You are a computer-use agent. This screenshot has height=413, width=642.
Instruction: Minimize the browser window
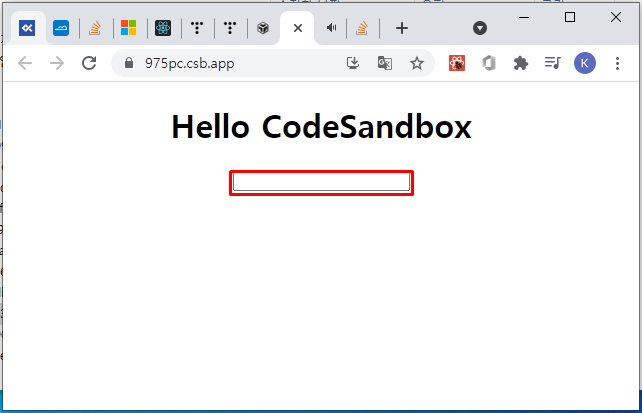[524, 18]
